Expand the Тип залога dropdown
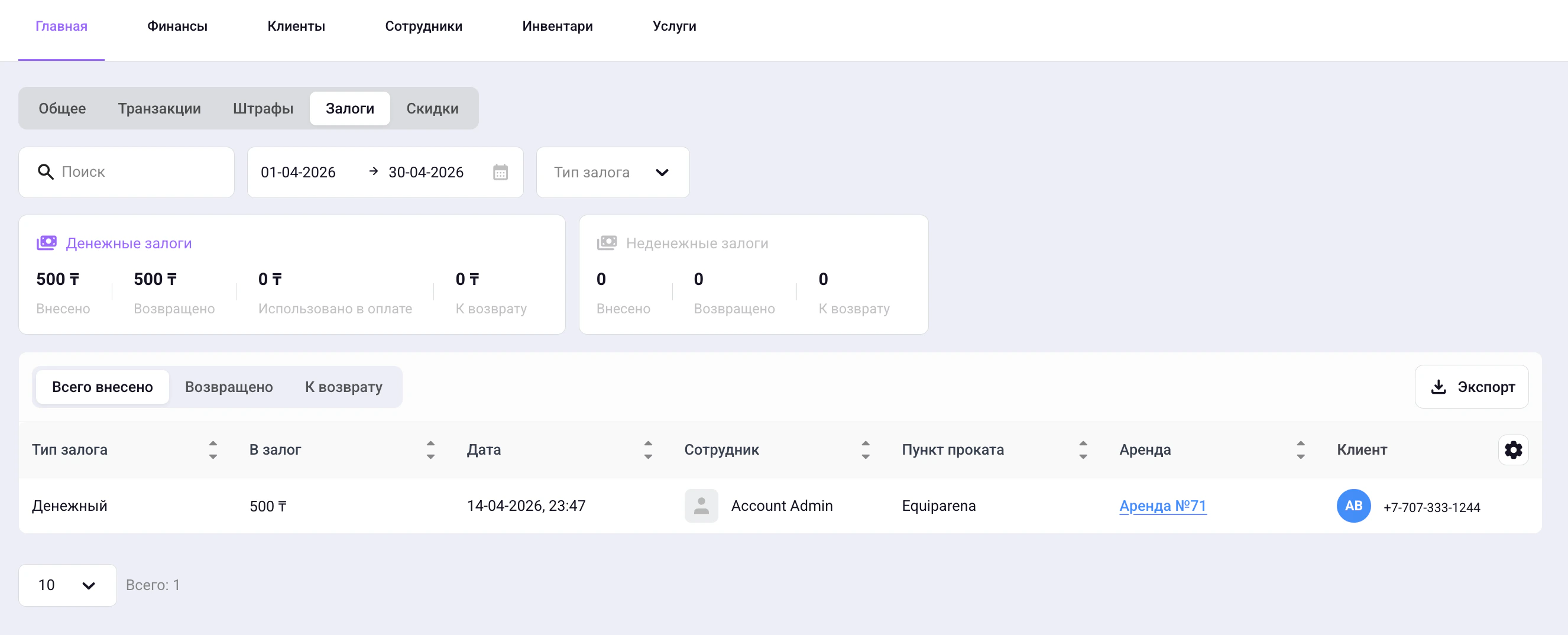Image resolution: width=1568 pixels, height=635 pixels. click(x=613, y=172)
